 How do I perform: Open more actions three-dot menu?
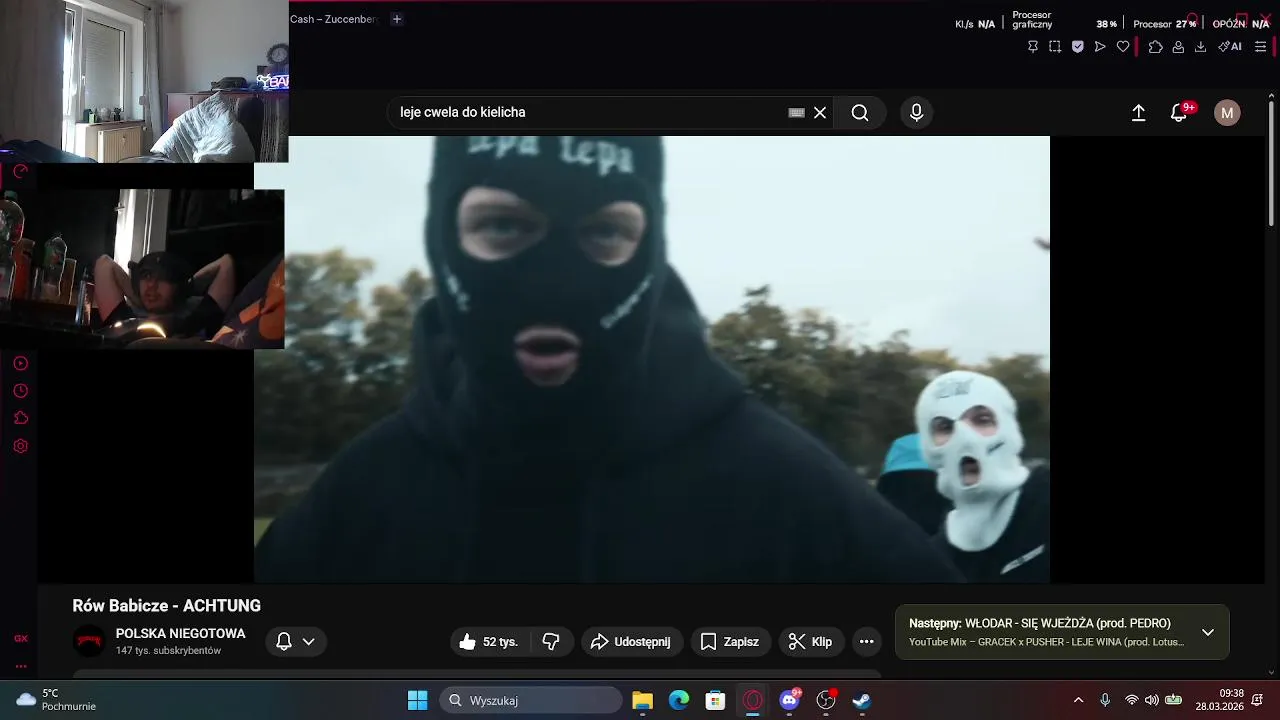867,642
